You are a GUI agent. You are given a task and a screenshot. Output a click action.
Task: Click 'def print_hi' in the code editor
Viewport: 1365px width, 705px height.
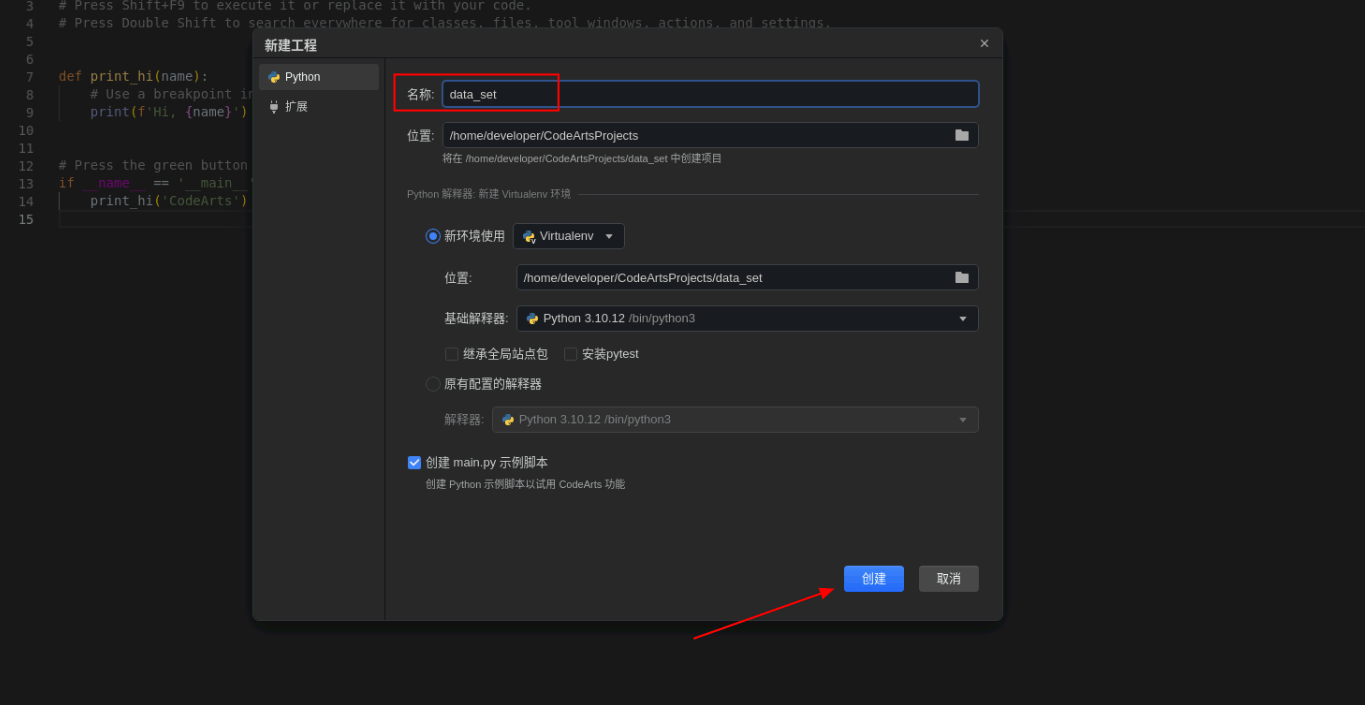point(105,76)
